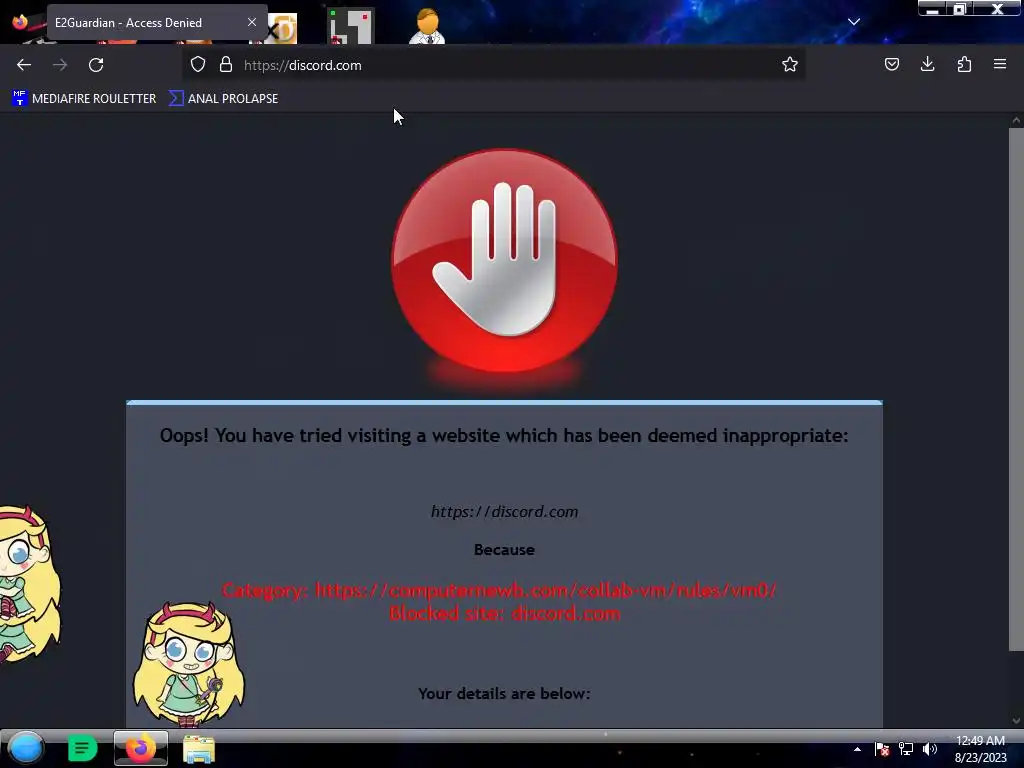Click the Firefox taskbar button
This screenshot has height=768, width=1024.
[140, 748]
